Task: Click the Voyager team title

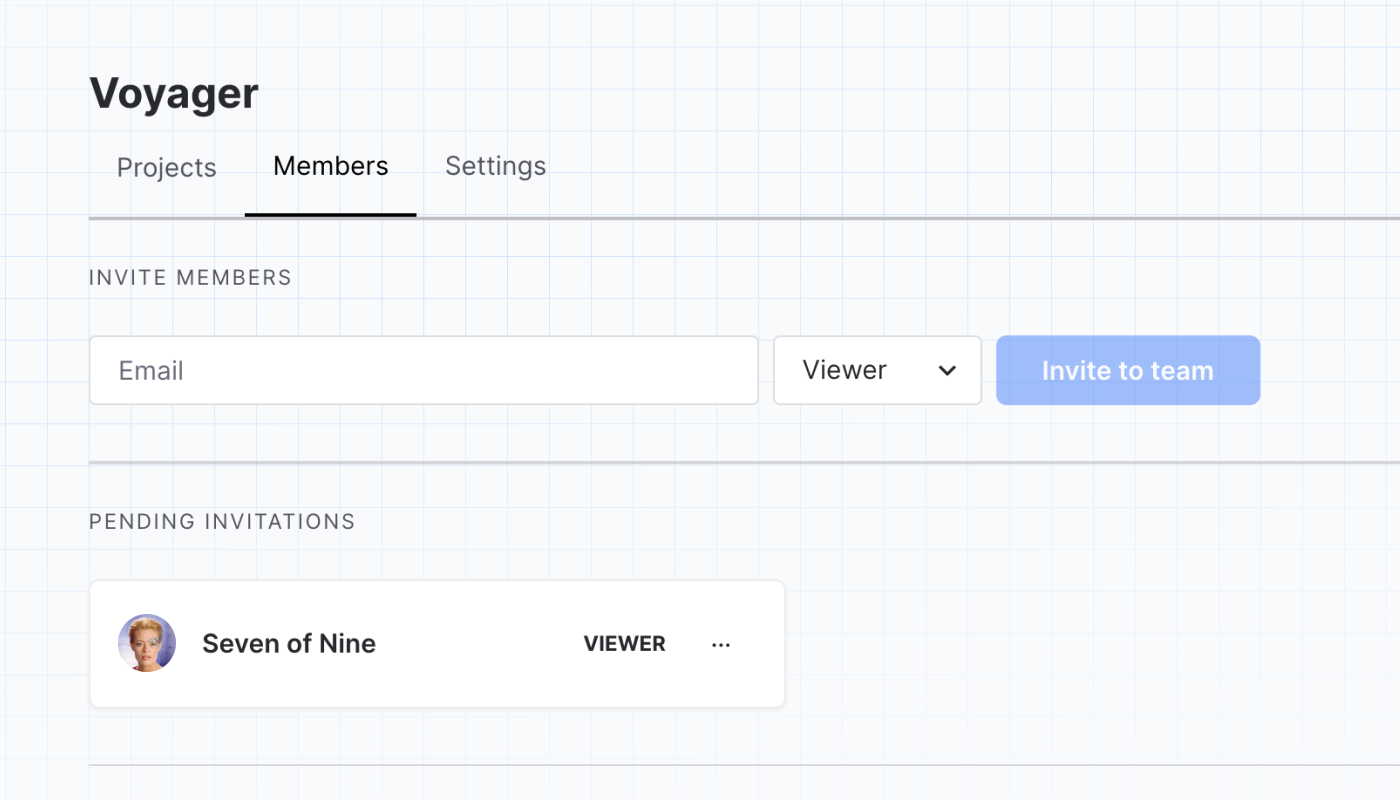Action: click(174, 94)
